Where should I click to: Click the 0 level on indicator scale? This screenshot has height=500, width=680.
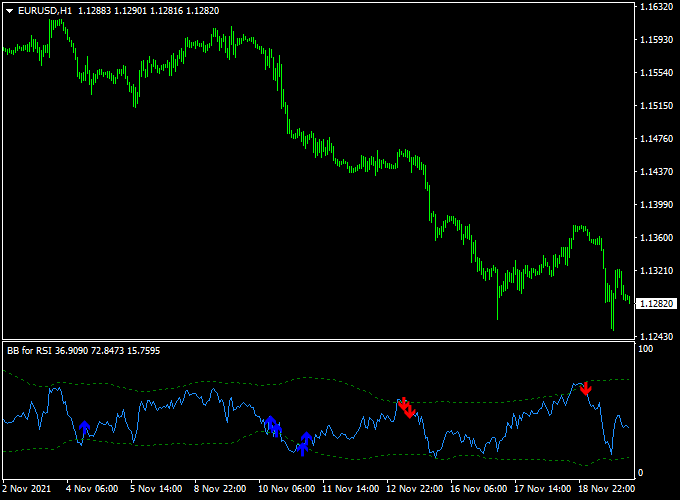(x=641, y=473)
